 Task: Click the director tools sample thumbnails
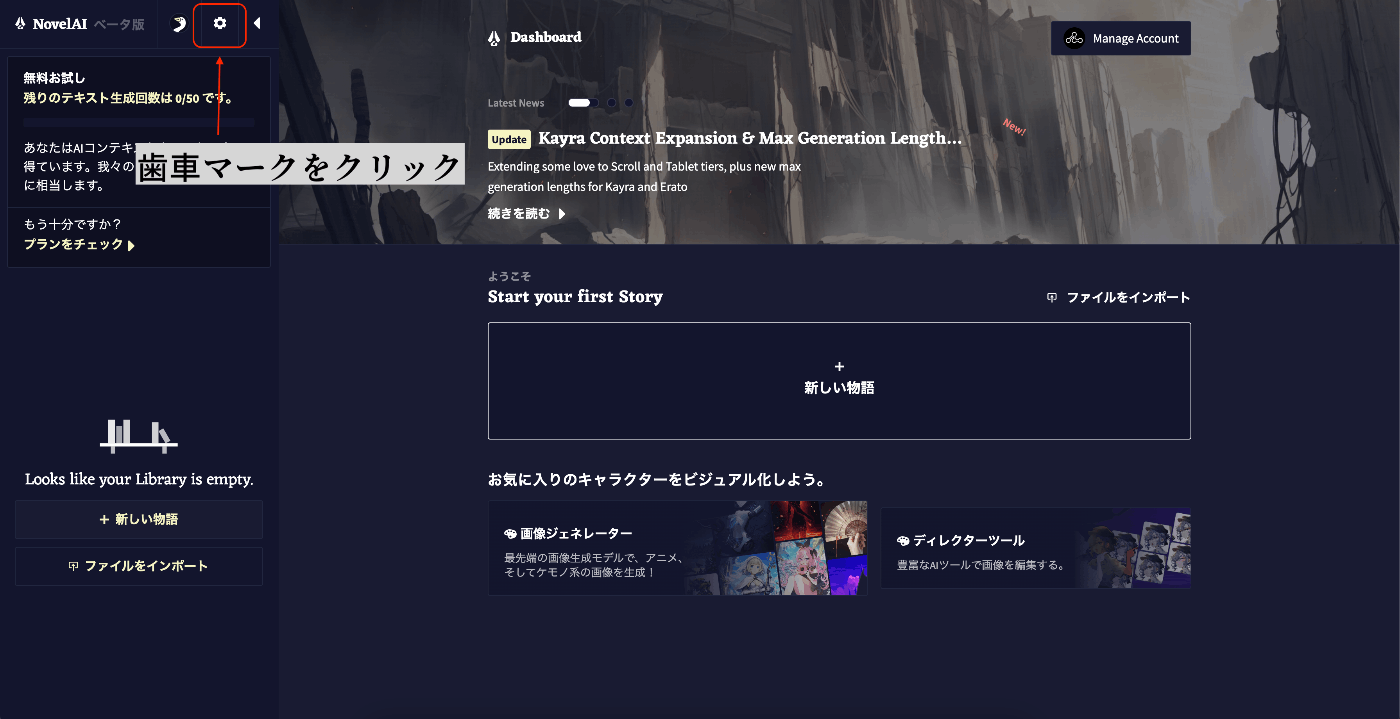click(x=1135, y=548)
